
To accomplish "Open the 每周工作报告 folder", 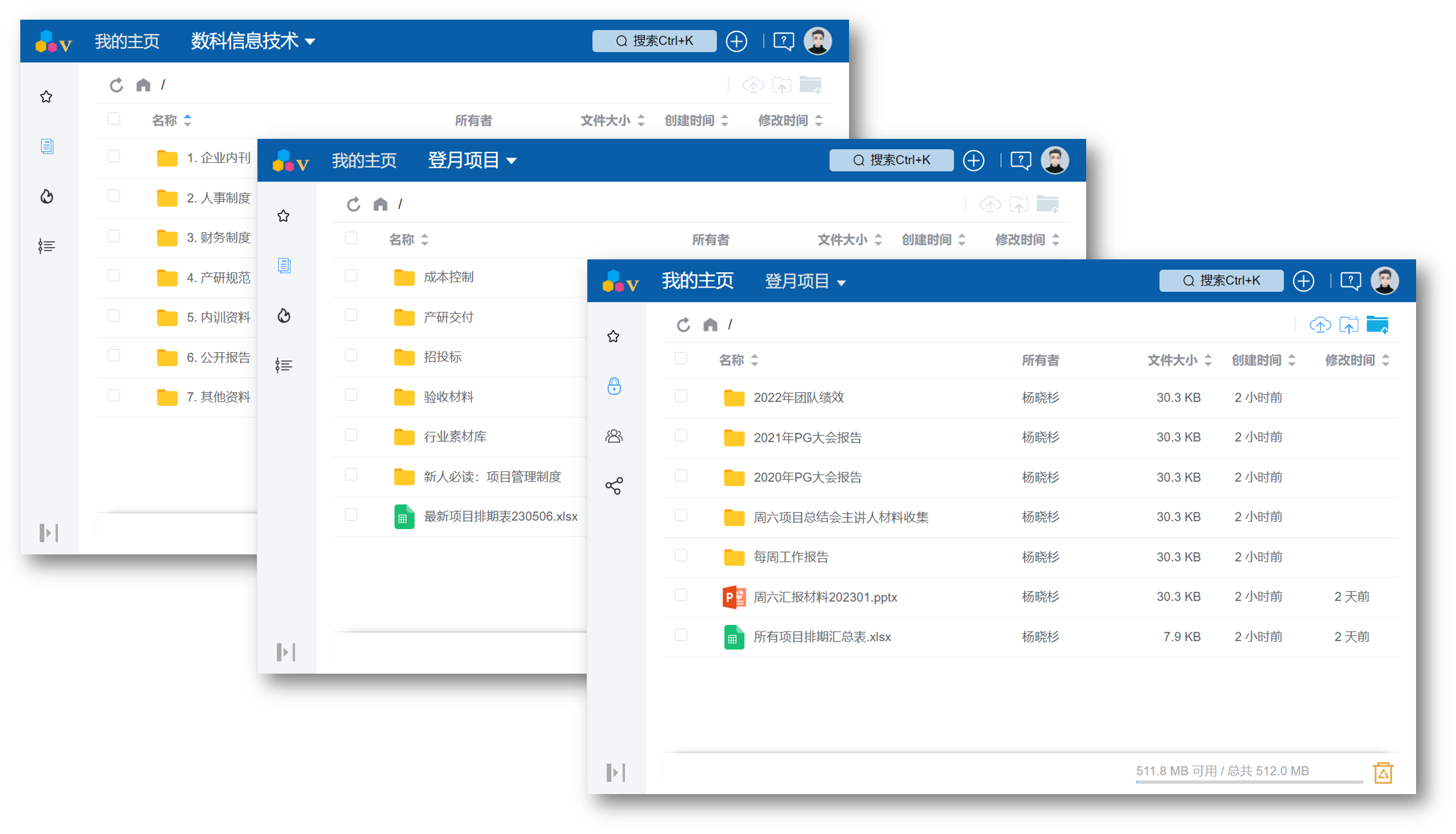I will pos(791,557).
